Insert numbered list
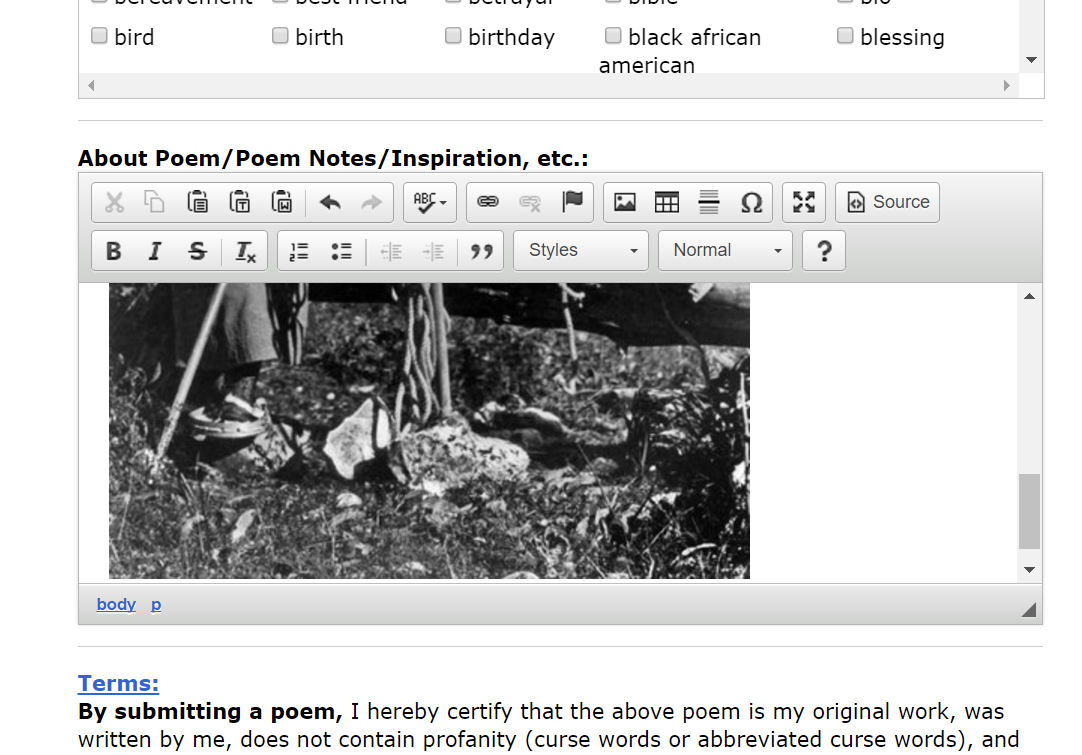The height and width of the screenshot is (755, 1082). (x=299, y=251)
